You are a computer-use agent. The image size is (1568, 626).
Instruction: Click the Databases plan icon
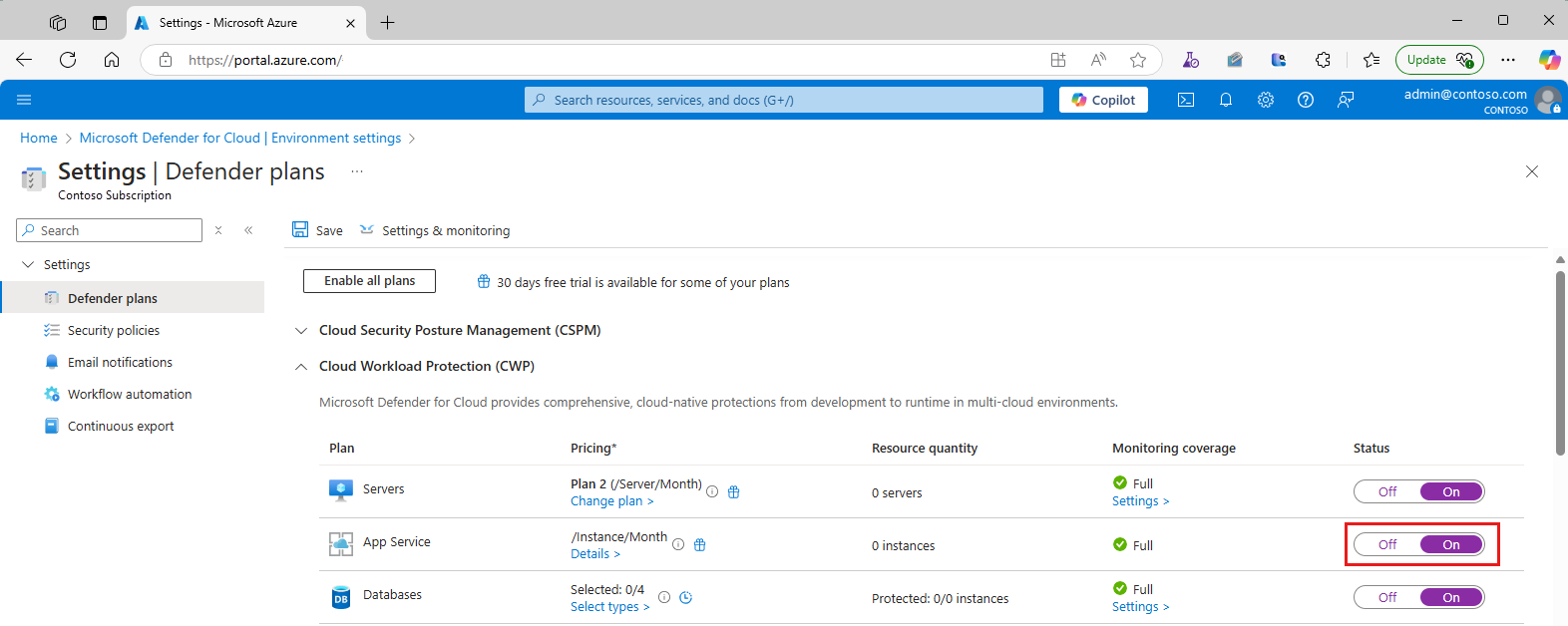341,596
